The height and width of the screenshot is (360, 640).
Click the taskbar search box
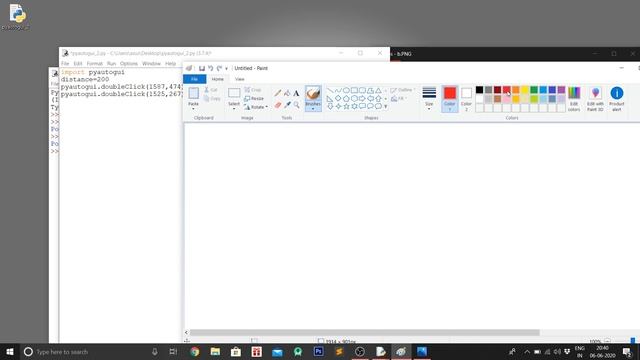[91, 352]
